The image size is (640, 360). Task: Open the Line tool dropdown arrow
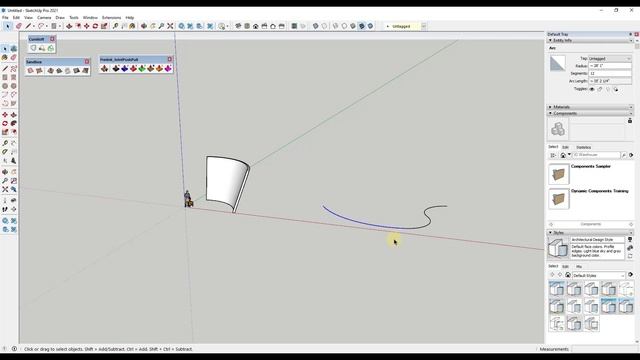point(33,26)
